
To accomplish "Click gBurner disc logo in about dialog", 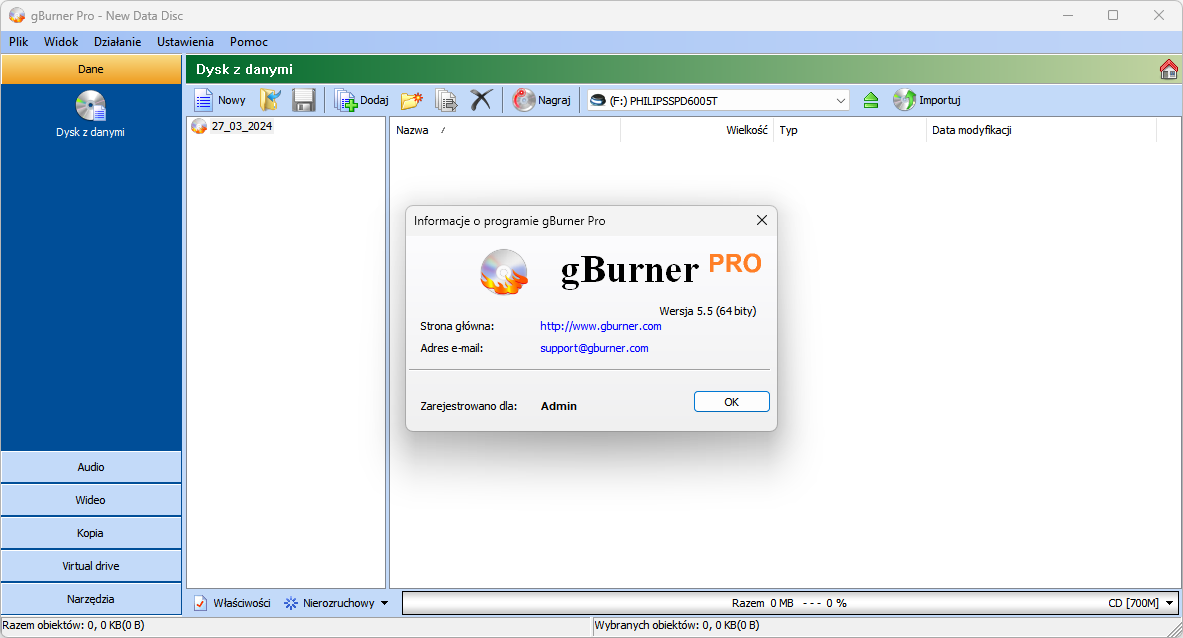I will 504,271.
